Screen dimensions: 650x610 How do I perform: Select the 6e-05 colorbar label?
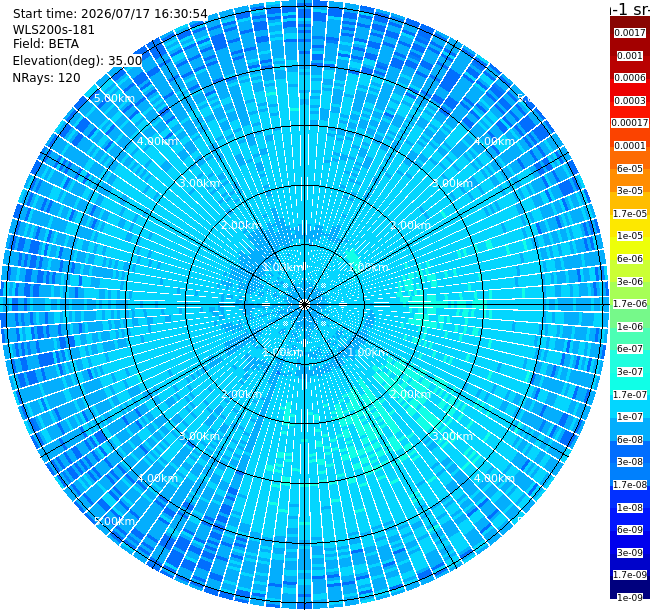click(x=630, y=169)
